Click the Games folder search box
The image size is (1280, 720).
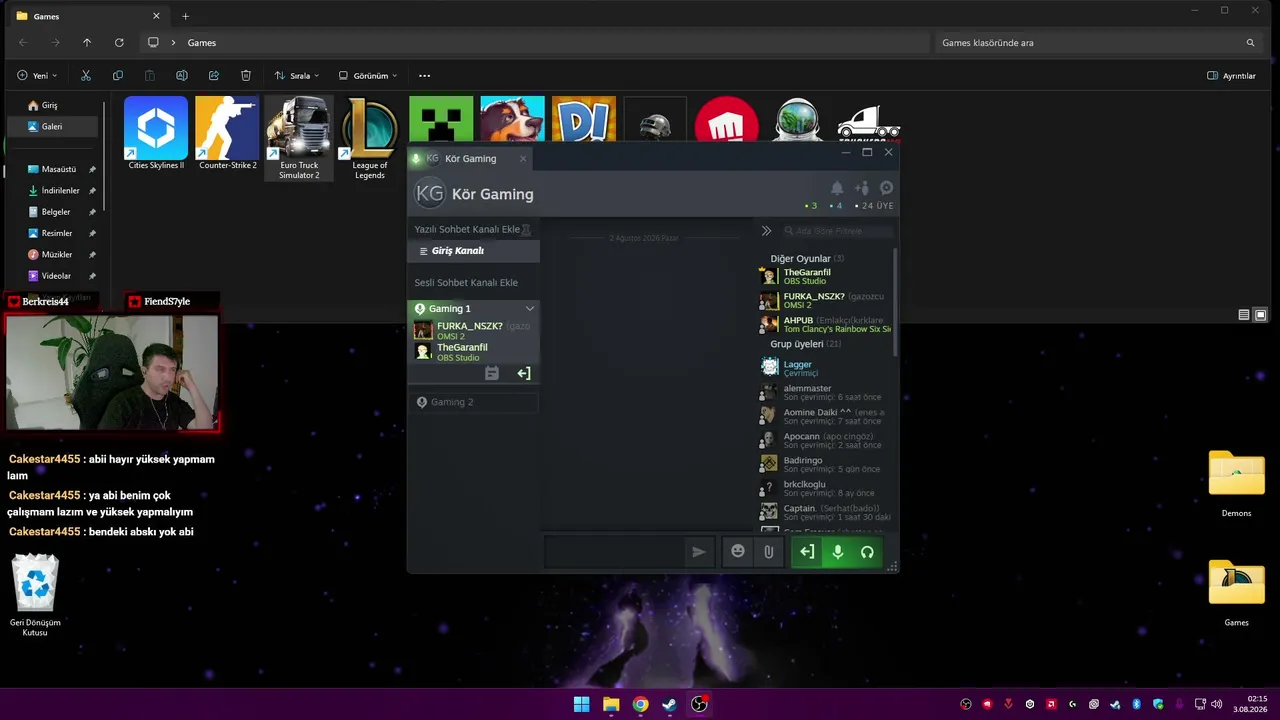tap(1098, 43)
